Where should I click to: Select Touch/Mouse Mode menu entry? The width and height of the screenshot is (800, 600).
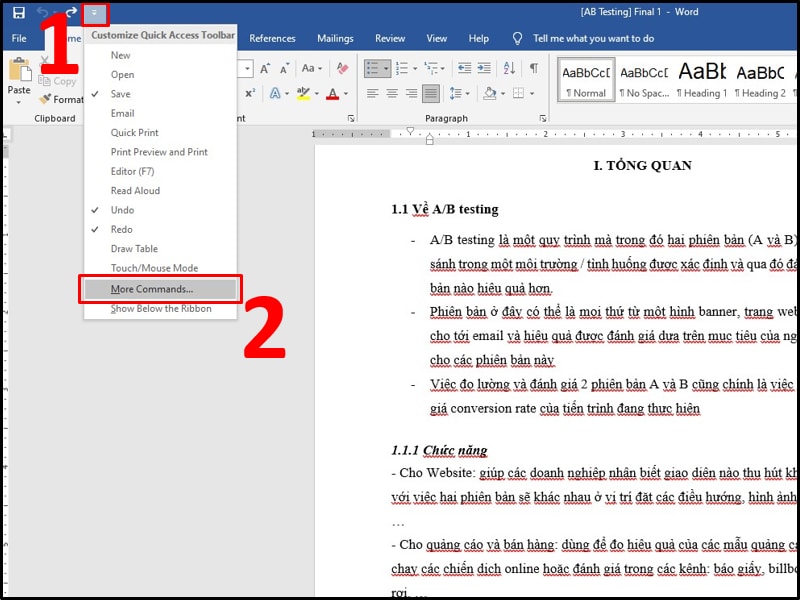tap(160, 268)
